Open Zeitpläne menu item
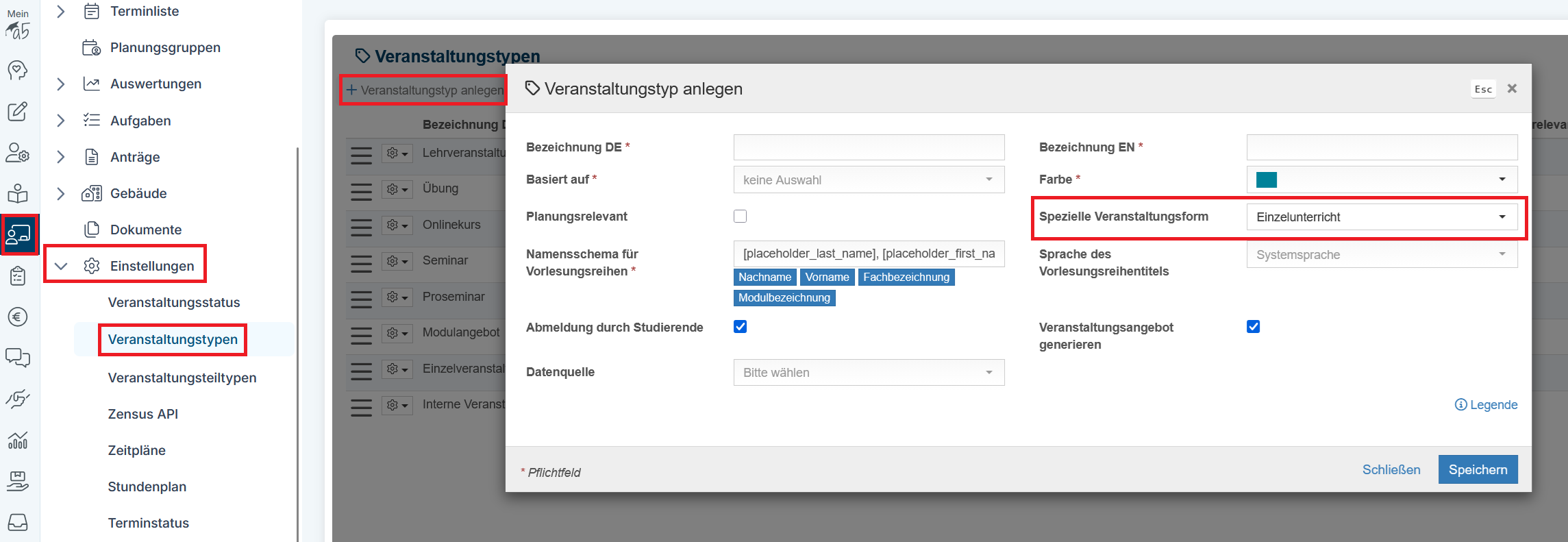 [136, 450]
